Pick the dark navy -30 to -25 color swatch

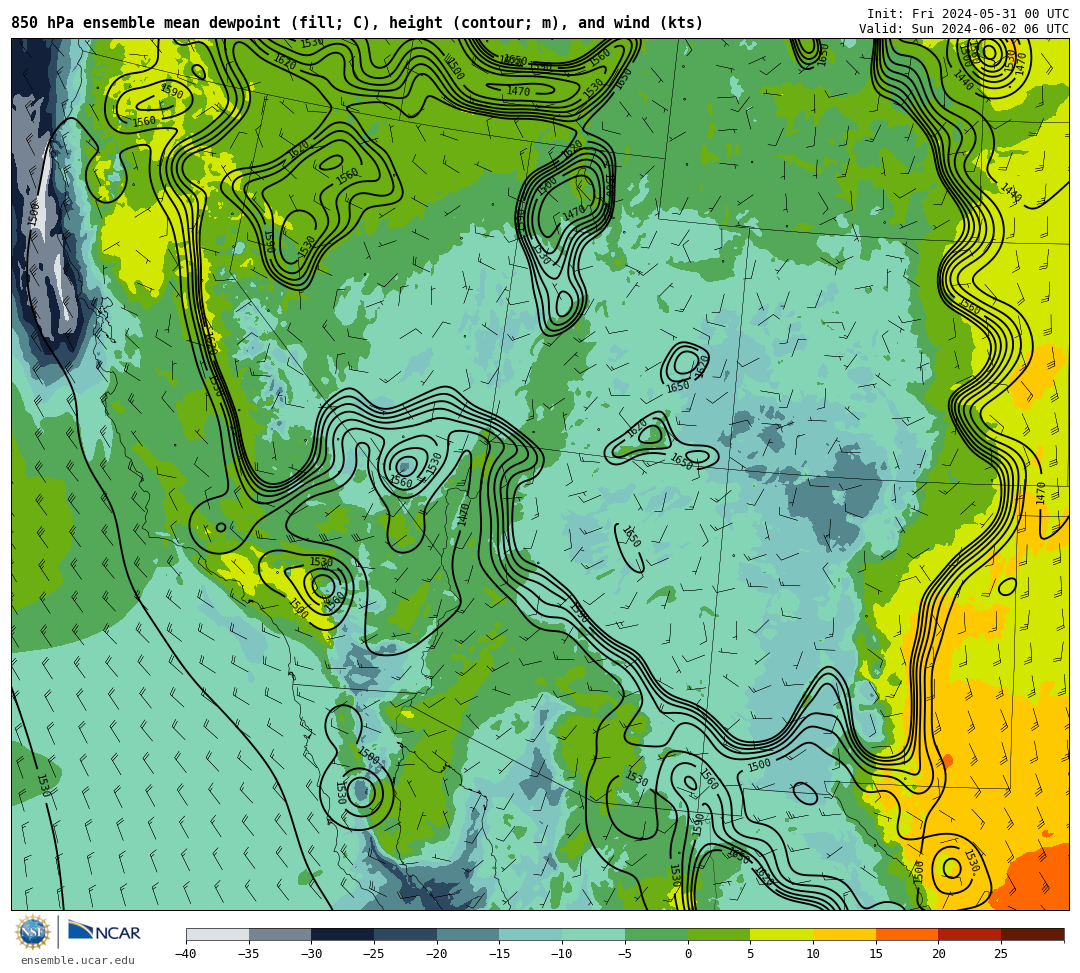pos(343,934)
